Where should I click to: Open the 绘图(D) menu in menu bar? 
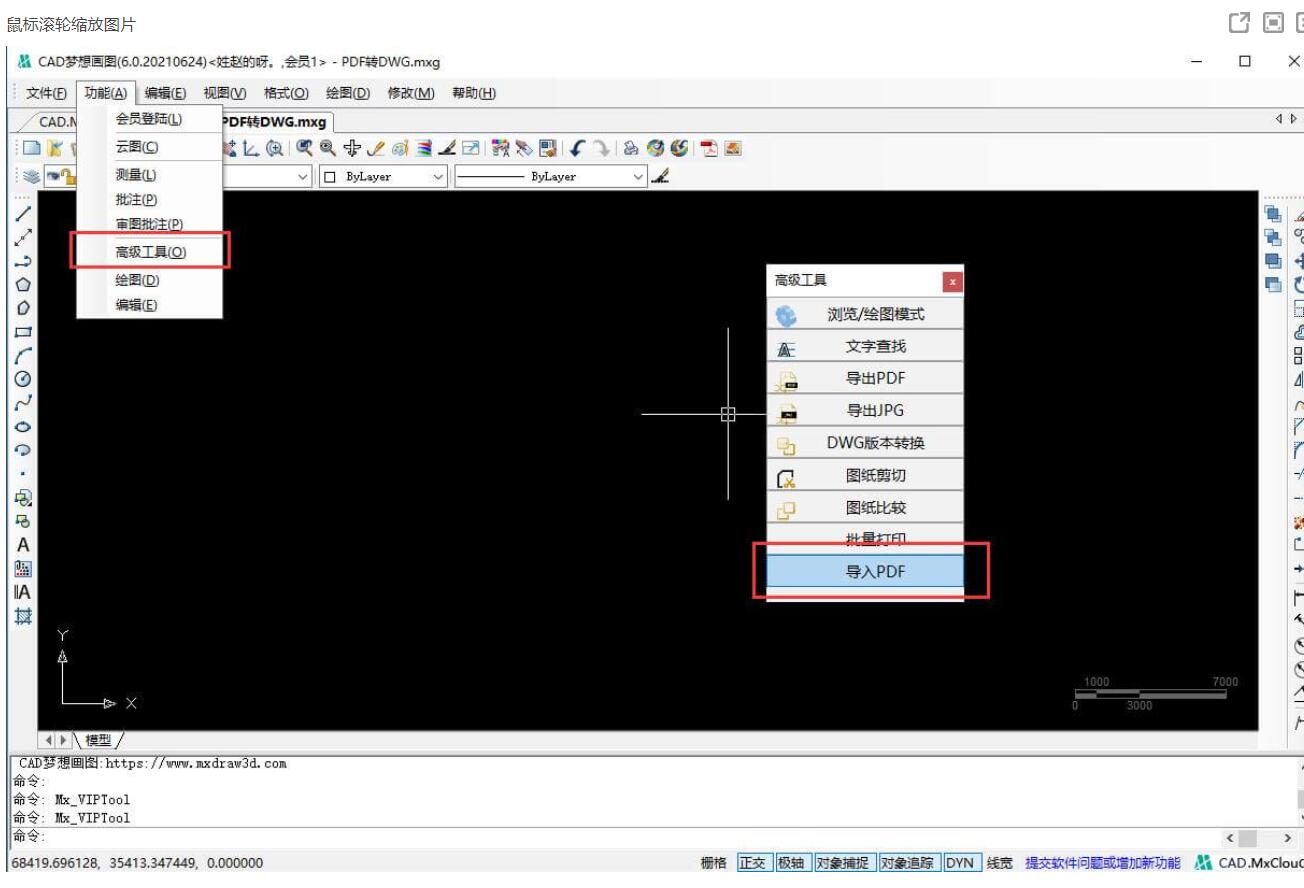pos(347,93)
